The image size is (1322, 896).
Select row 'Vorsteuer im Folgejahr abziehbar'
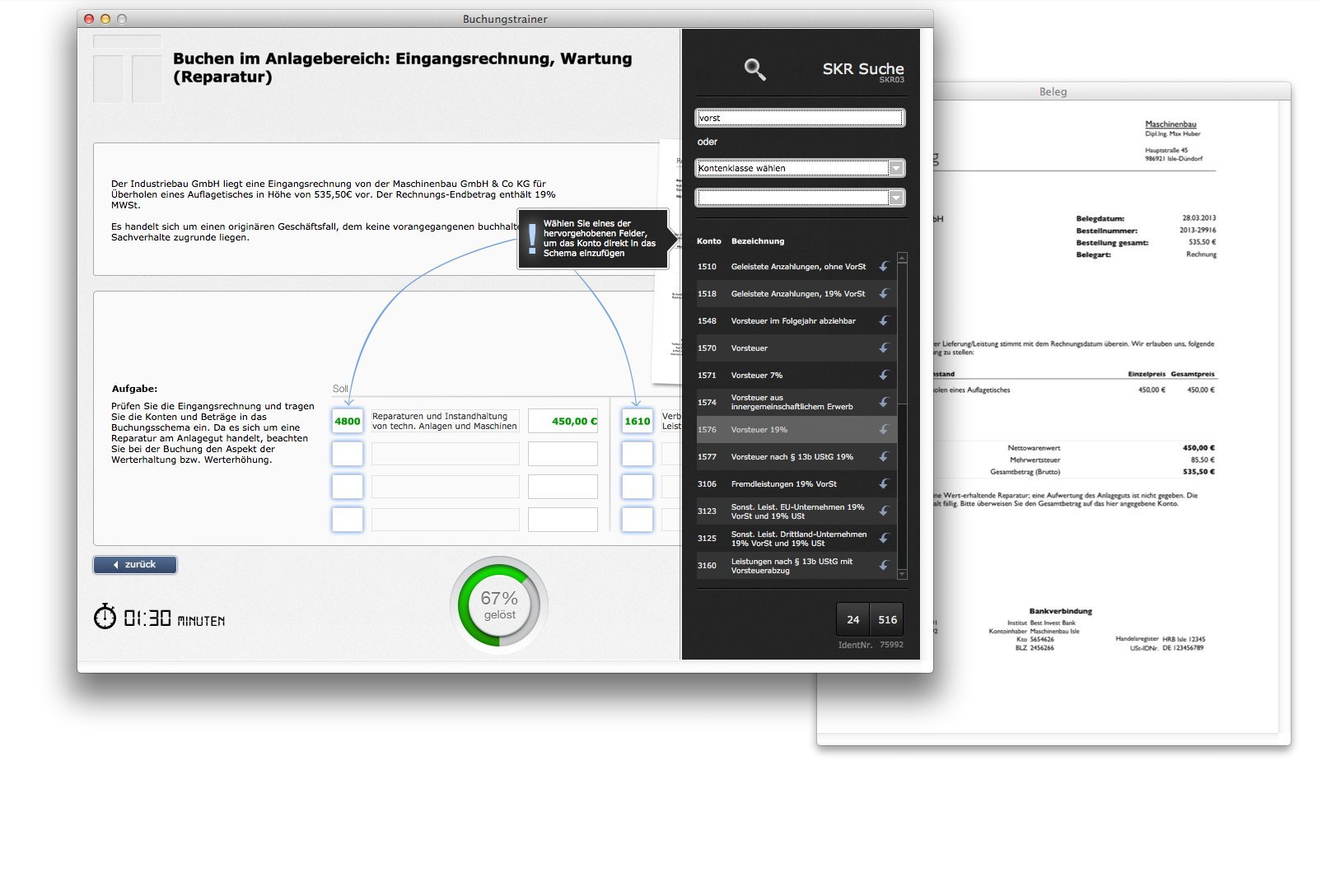(x=796, y=320)
